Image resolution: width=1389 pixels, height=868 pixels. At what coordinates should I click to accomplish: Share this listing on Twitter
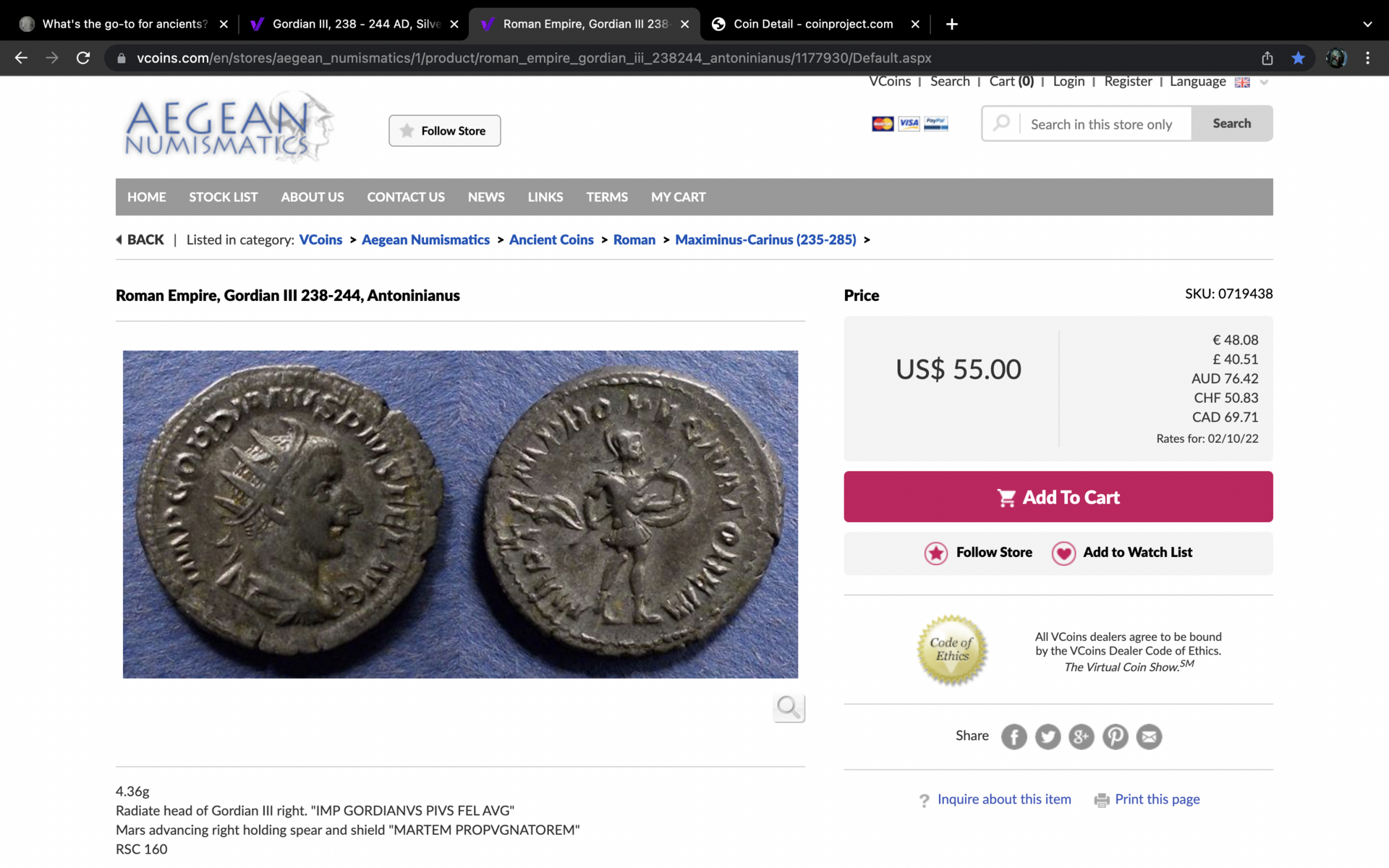(1048, 736)
